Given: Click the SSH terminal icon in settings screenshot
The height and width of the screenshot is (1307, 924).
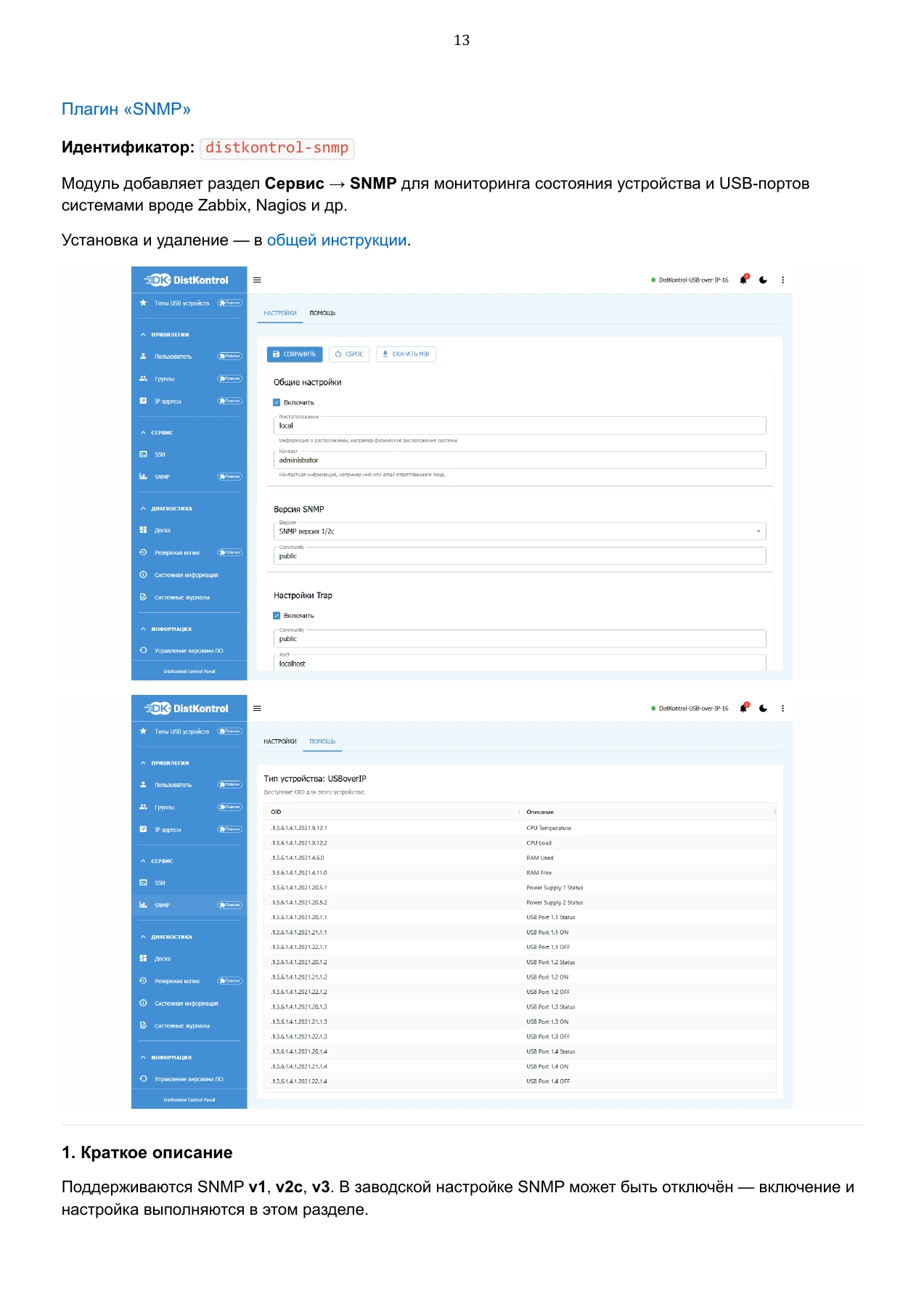Looking at the screenshot, I should pos(143,455).
